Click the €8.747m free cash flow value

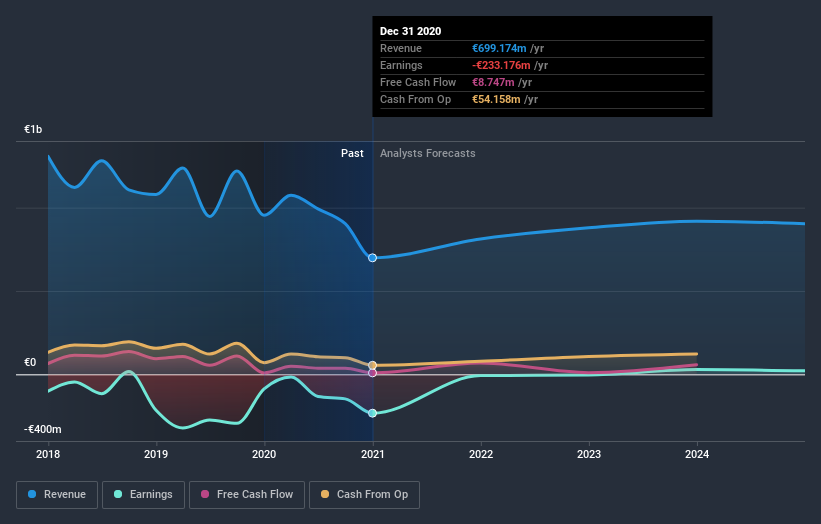coord(493,82)
